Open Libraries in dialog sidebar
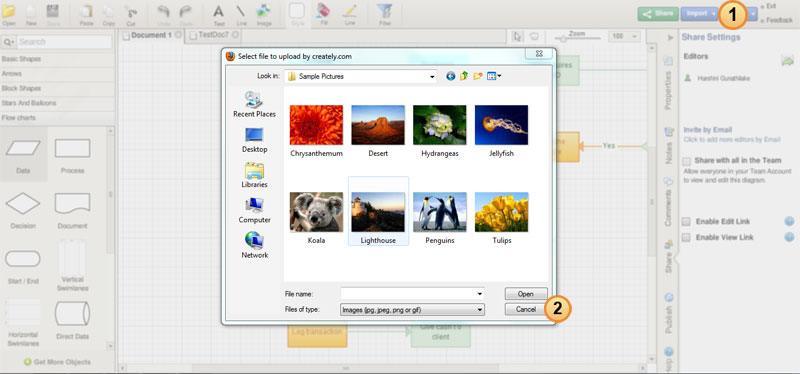Screen dimensions: 800x374 click(x=254, y=175)
